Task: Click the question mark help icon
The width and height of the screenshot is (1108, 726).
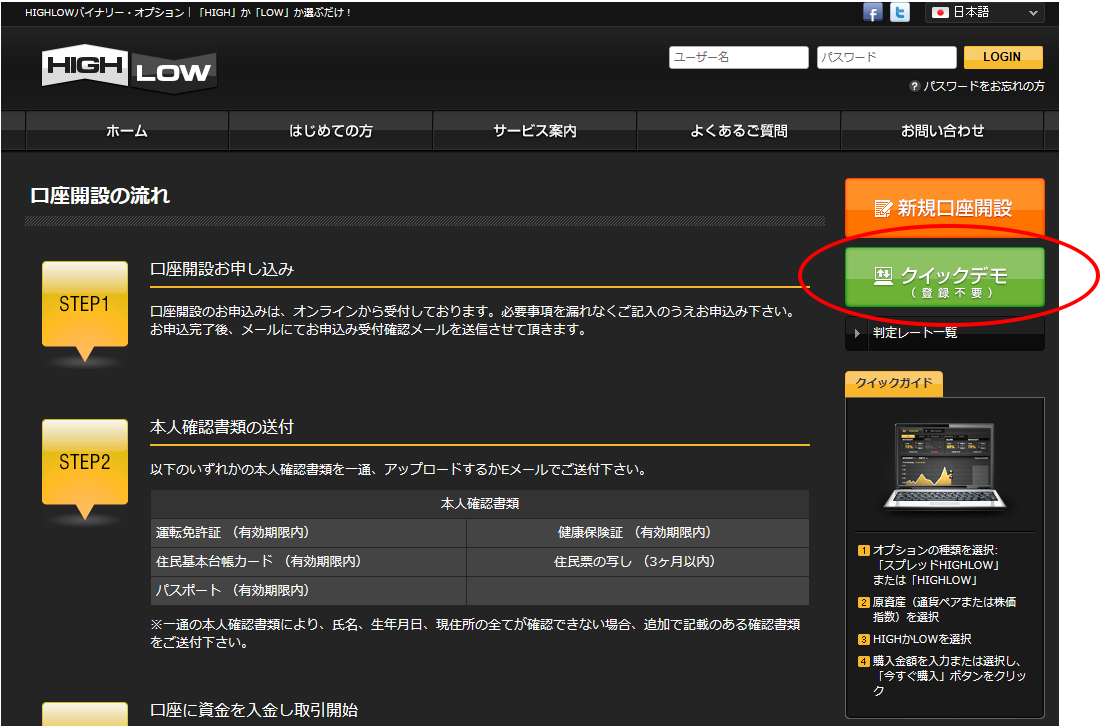Action: pos(914,87)
